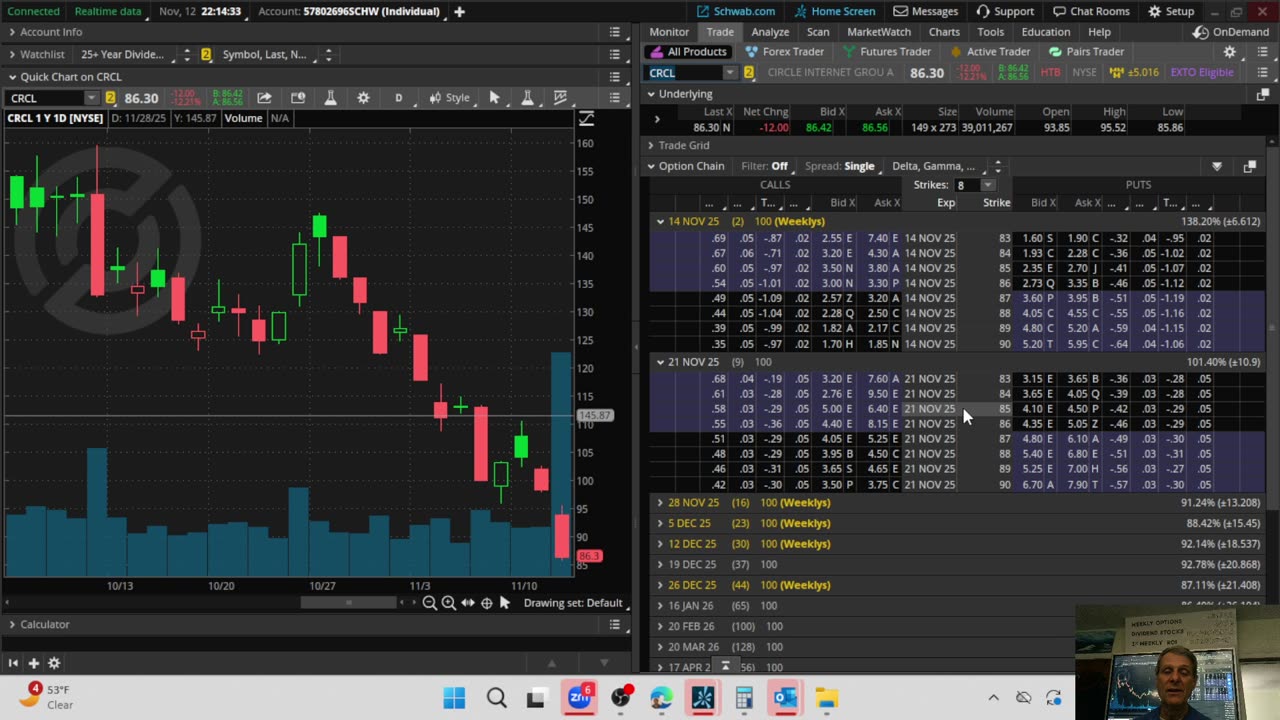1280x720 pixels.
Task: Click the watchlist yellow link color 2
Action: (x=207, y=55)
